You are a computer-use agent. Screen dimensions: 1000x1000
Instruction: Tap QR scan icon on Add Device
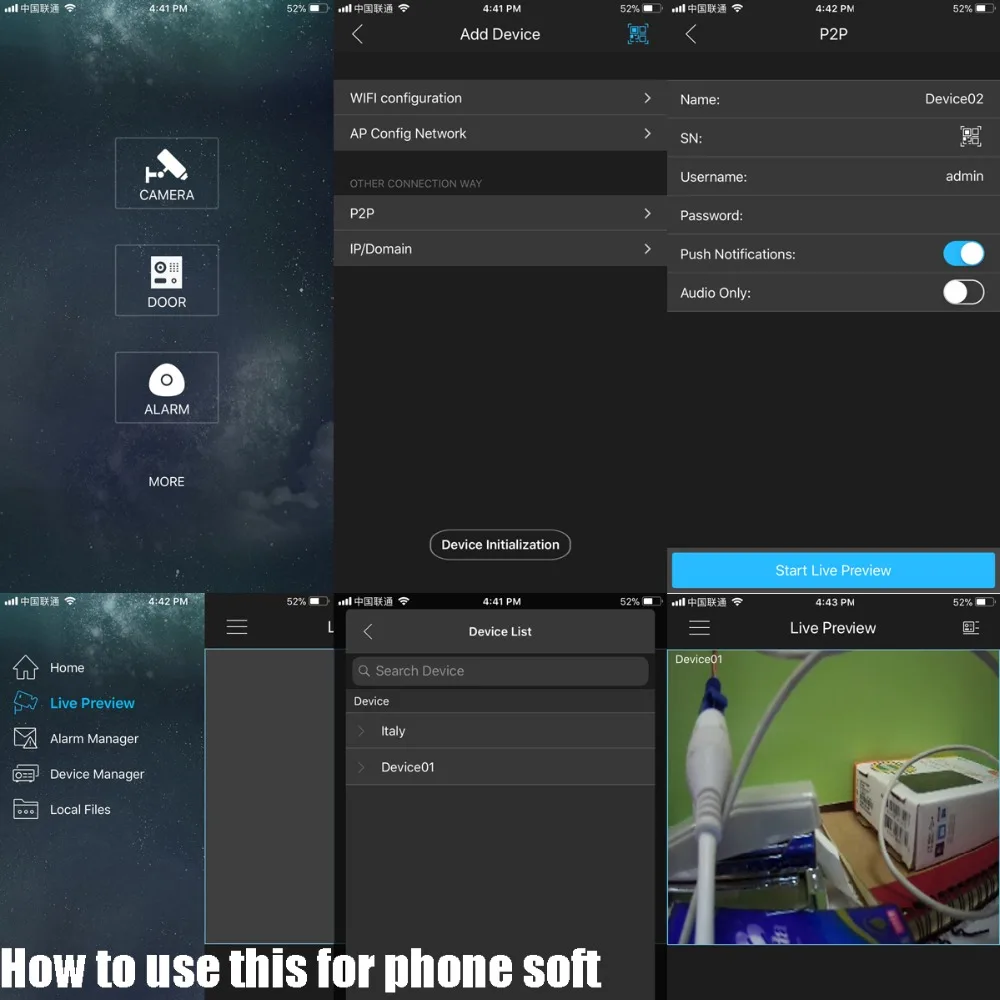coord(638,34)
